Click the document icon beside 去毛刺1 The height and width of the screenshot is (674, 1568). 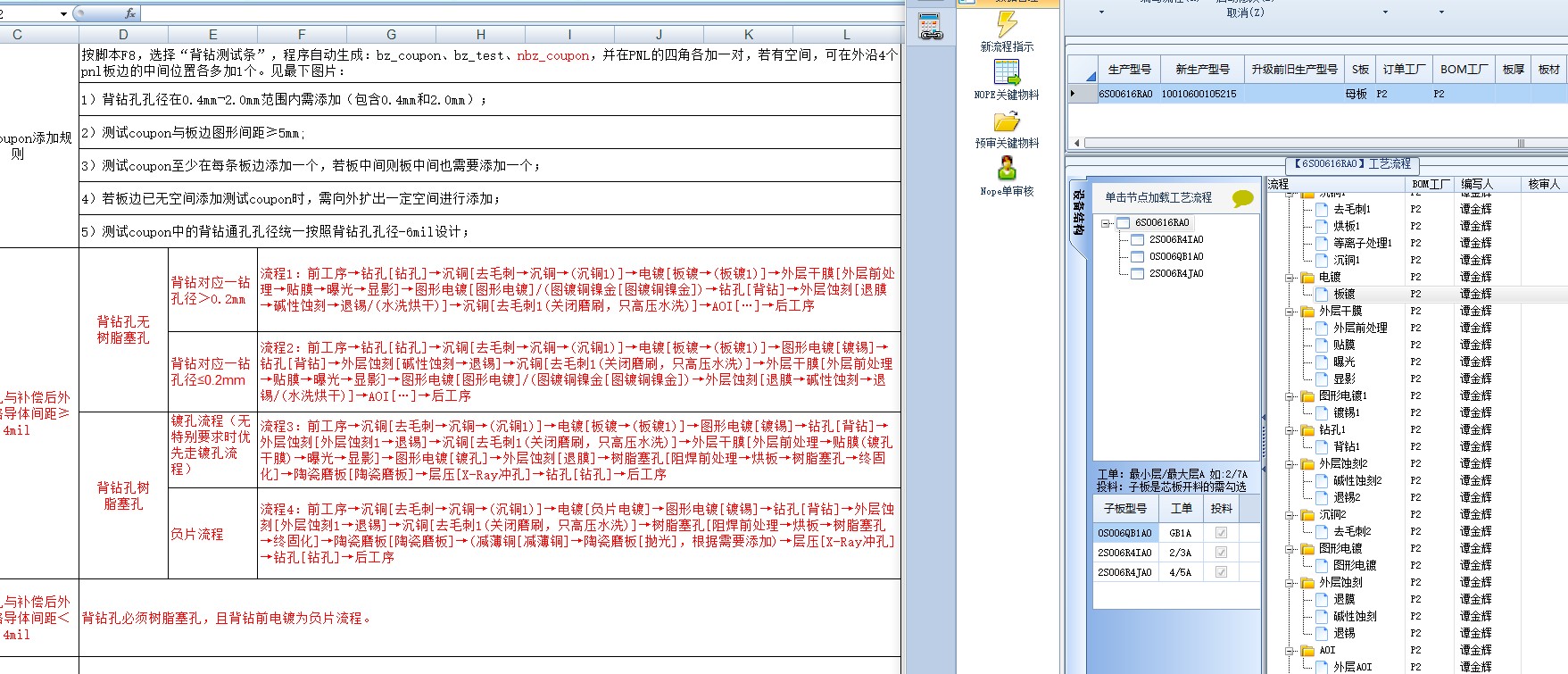click(x=1322, y=209)
